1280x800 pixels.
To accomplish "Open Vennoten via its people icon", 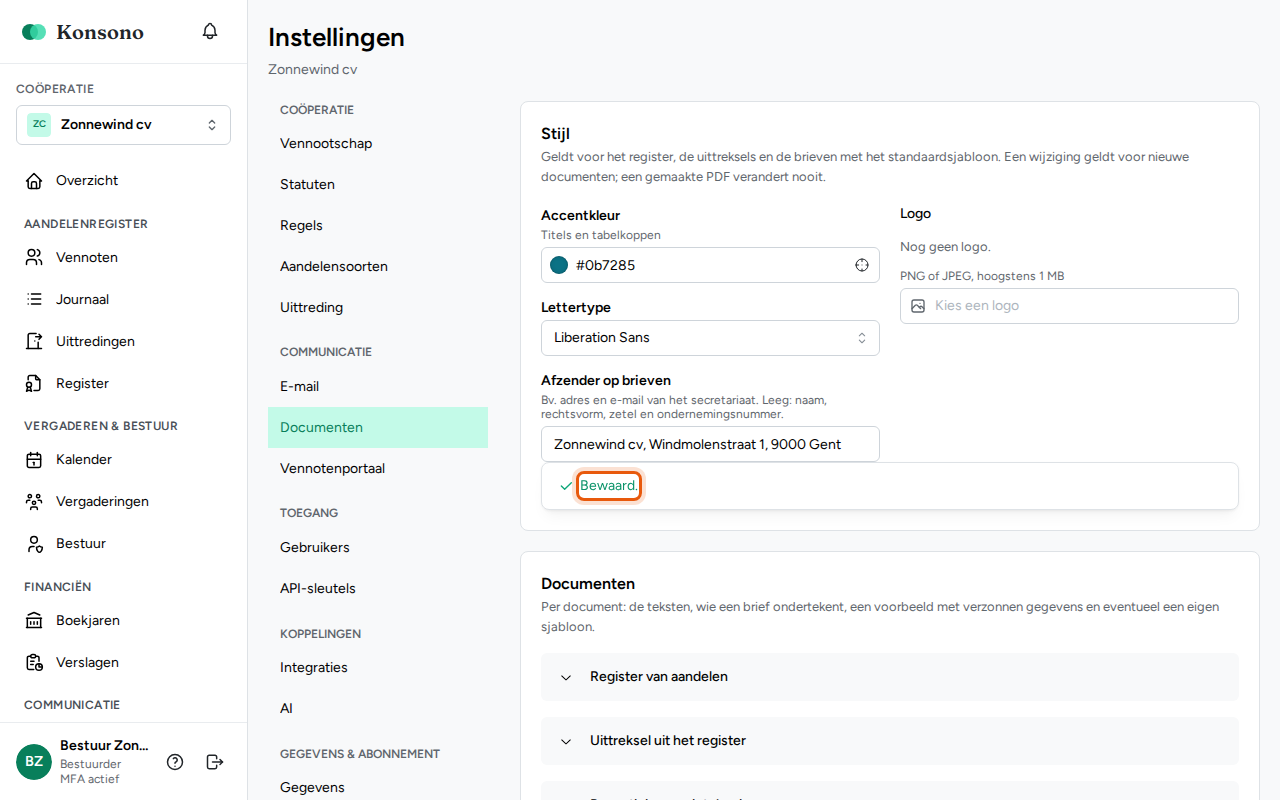I will point(34,258).
